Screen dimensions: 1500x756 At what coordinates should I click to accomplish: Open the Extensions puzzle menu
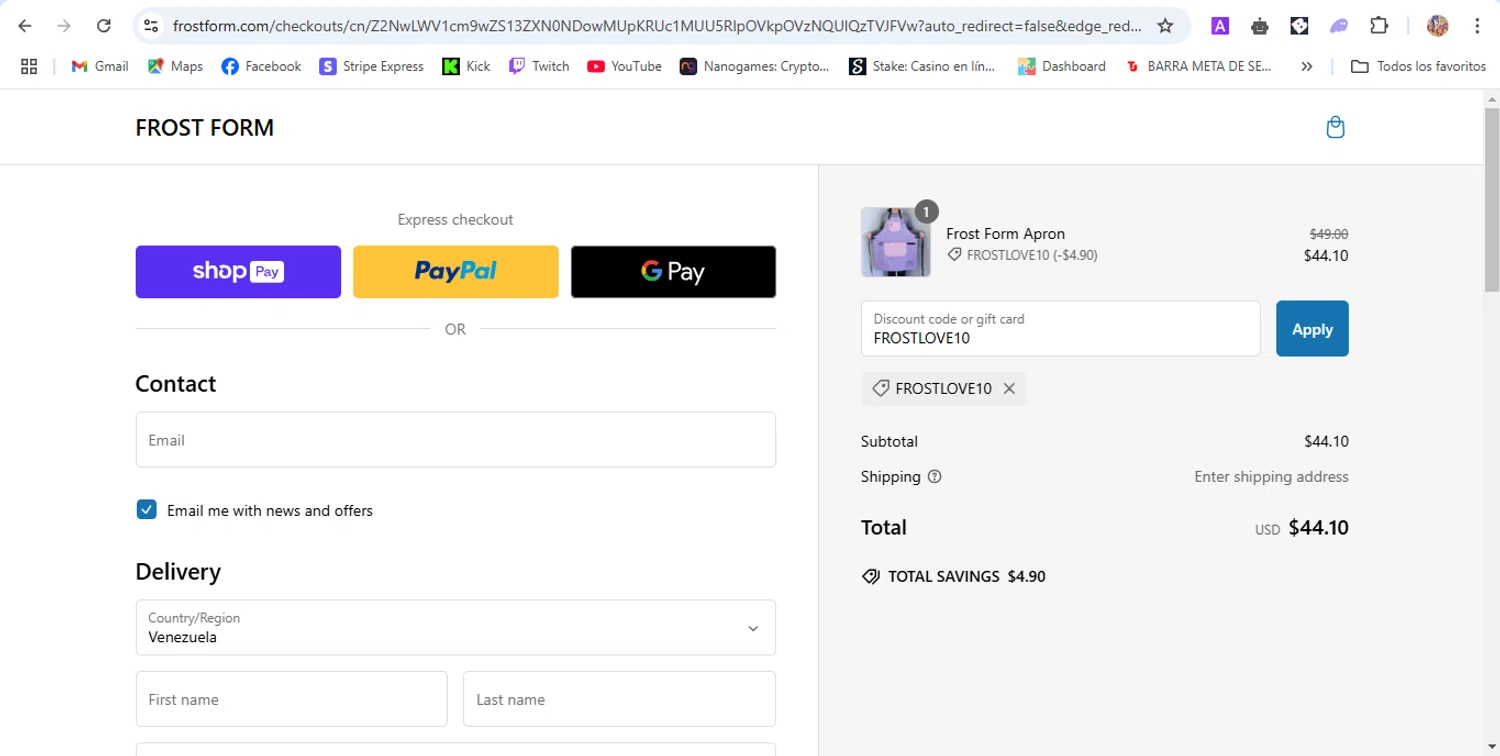click(1379, 26)
